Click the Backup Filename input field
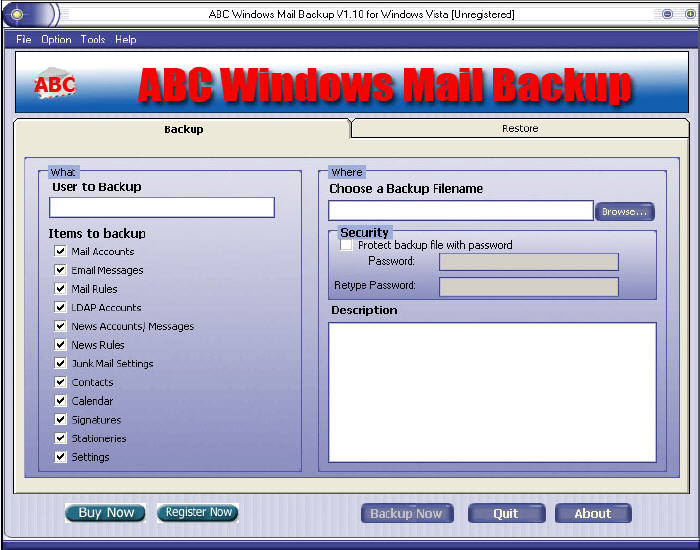Screen dimensions: 700x550 (x=461, y=211)
